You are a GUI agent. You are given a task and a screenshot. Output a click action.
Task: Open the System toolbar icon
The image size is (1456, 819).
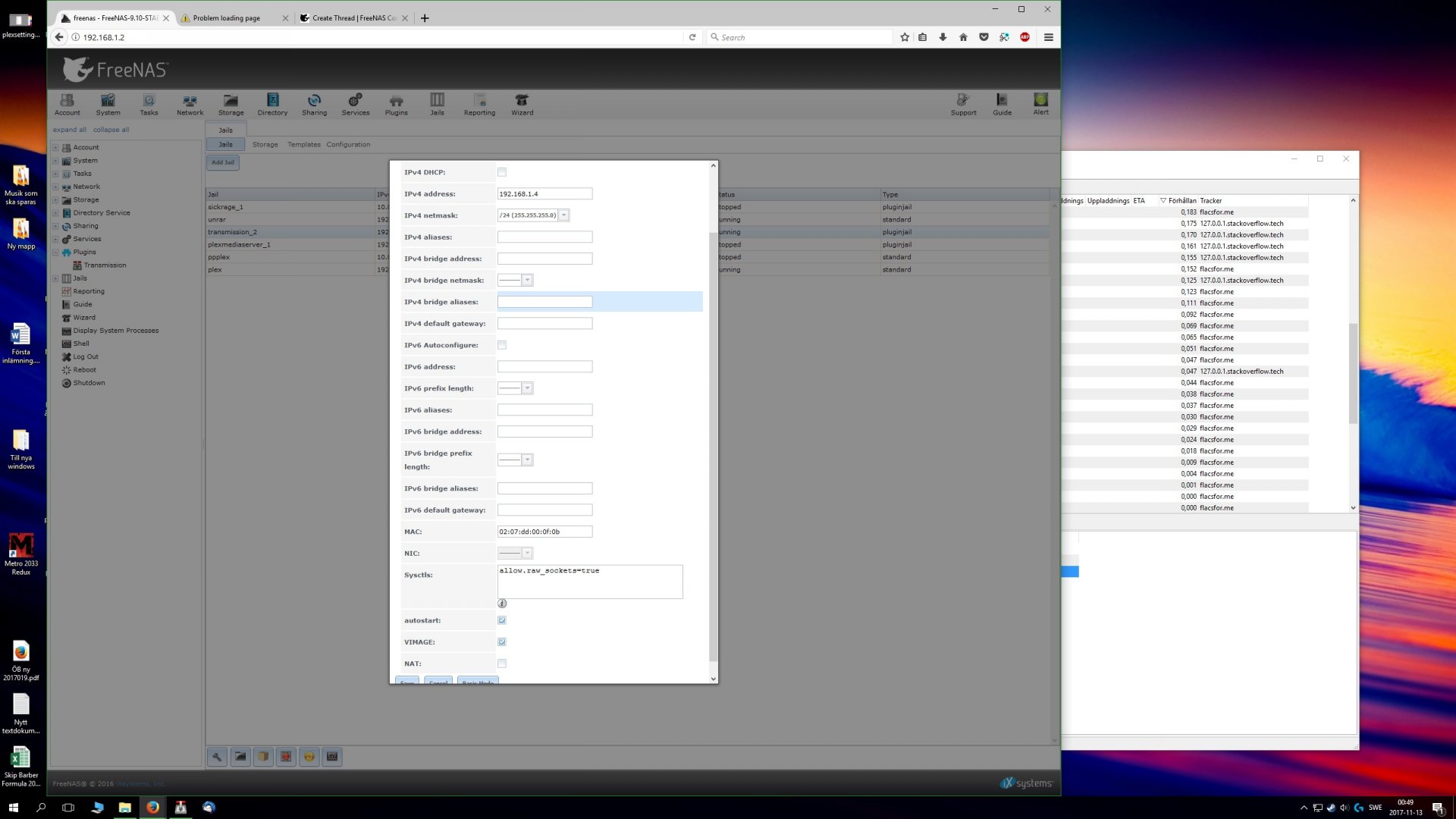coord(108,105)
